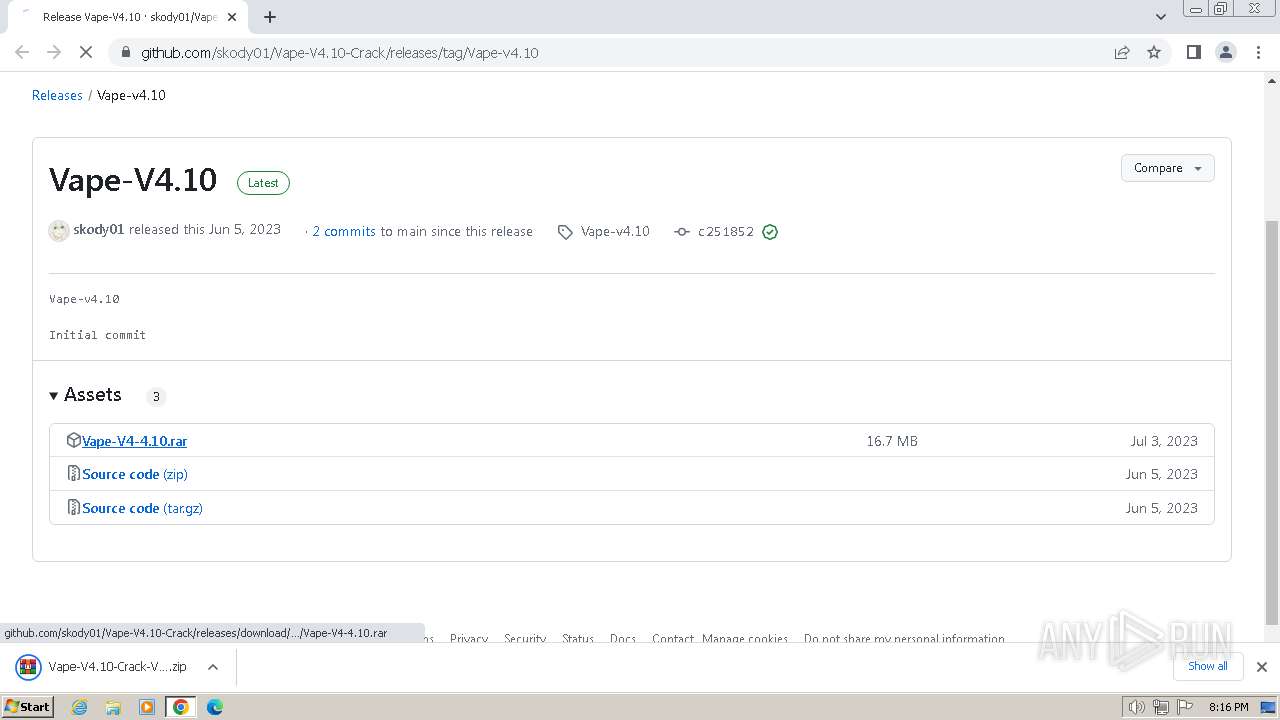Download Vape-V4-4.10.rar asset

click(134, 441)
